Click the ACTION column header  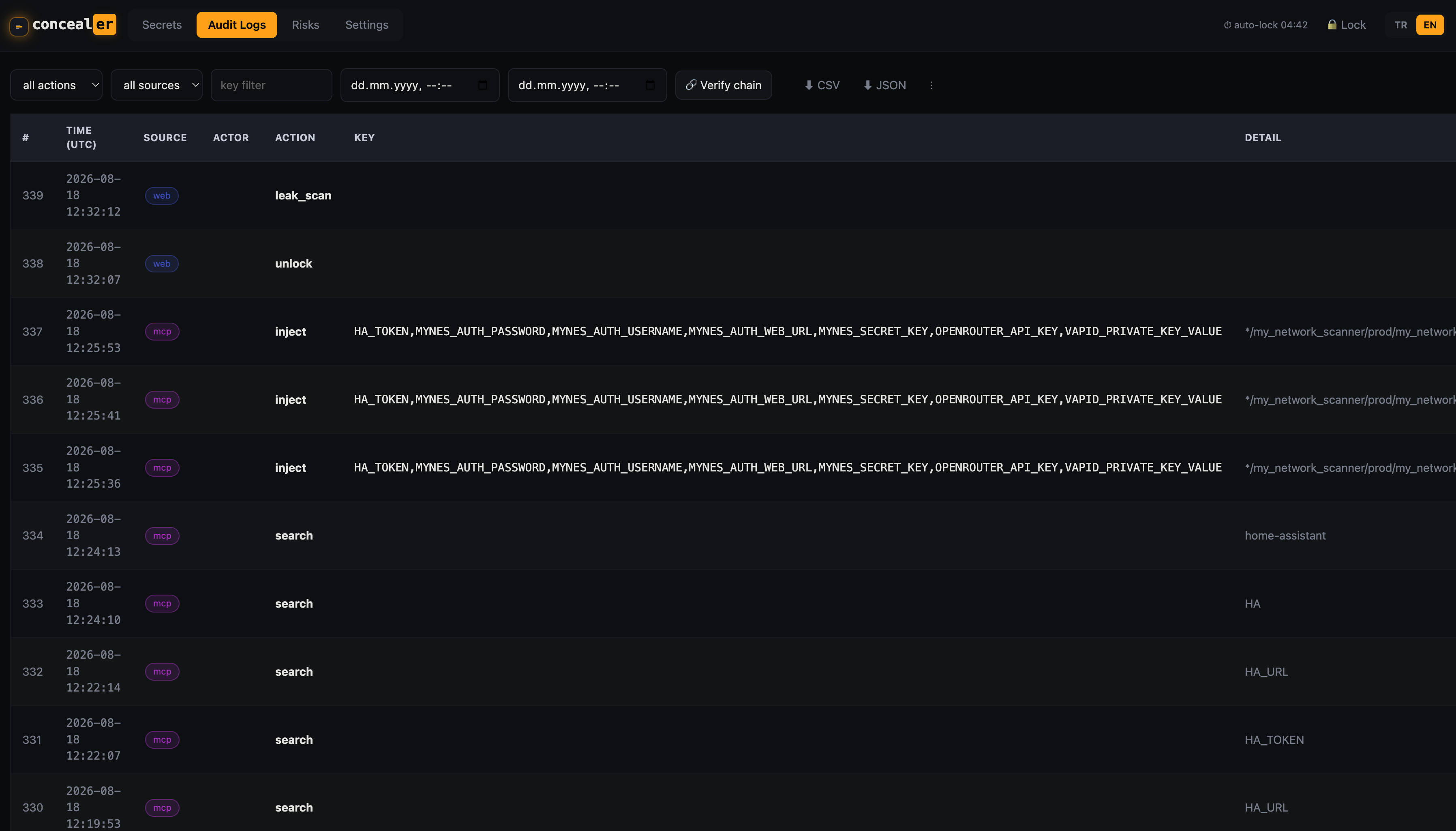[x=295, y=137]
